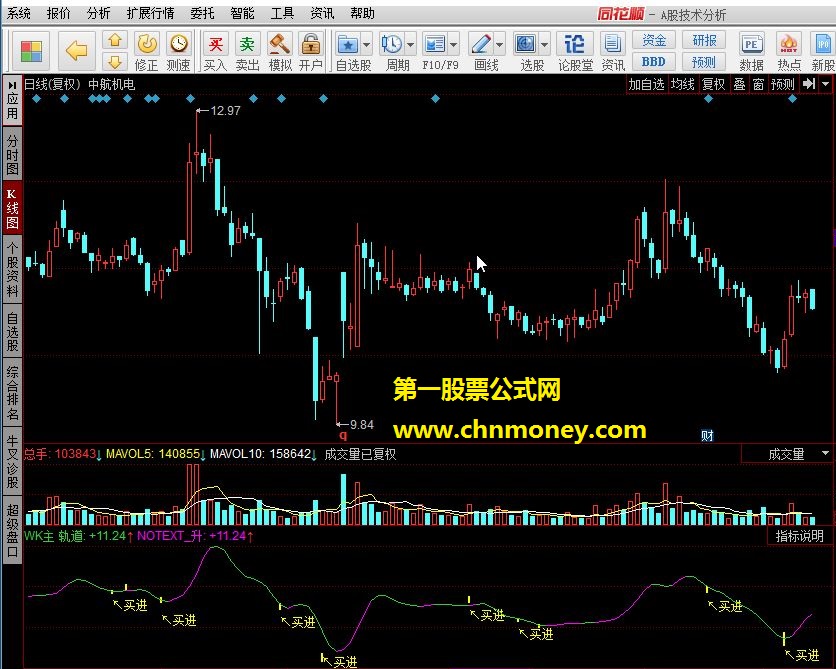Click the down arrow toolbar icon
The height and width of the screenshot is (669, 836).
click(115, 62)
